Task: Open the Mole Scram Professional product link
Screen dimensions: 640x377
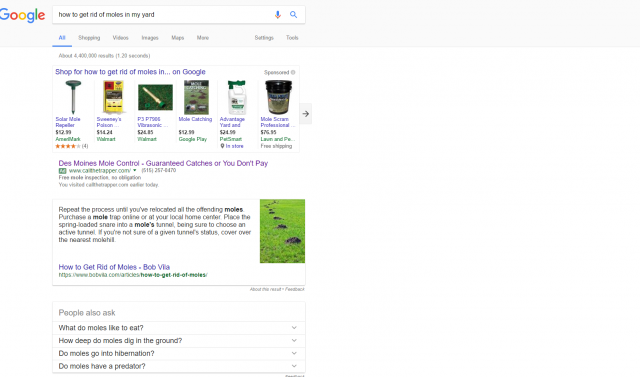Action: [x=278, y=122]
